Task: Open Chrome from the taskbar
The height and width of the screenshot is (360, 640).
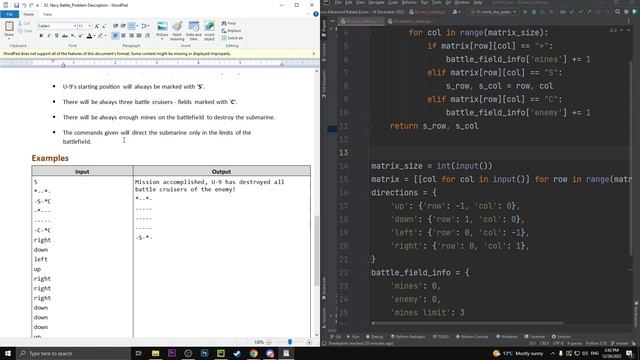Action: tap(253, 353)
